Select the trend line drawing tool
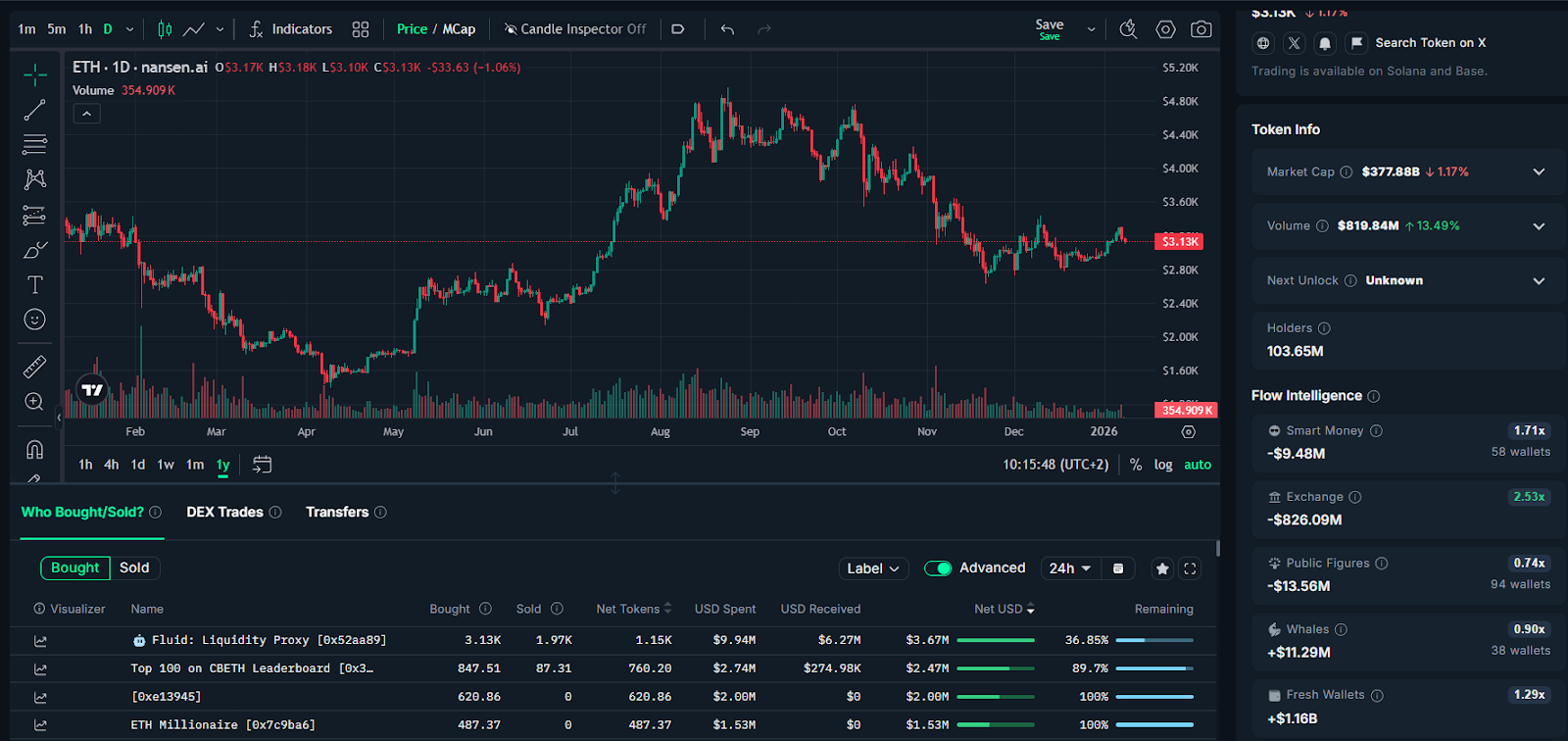Image resolution: width=1568 pixels, height=741 pixels. (x=34, y=110)
